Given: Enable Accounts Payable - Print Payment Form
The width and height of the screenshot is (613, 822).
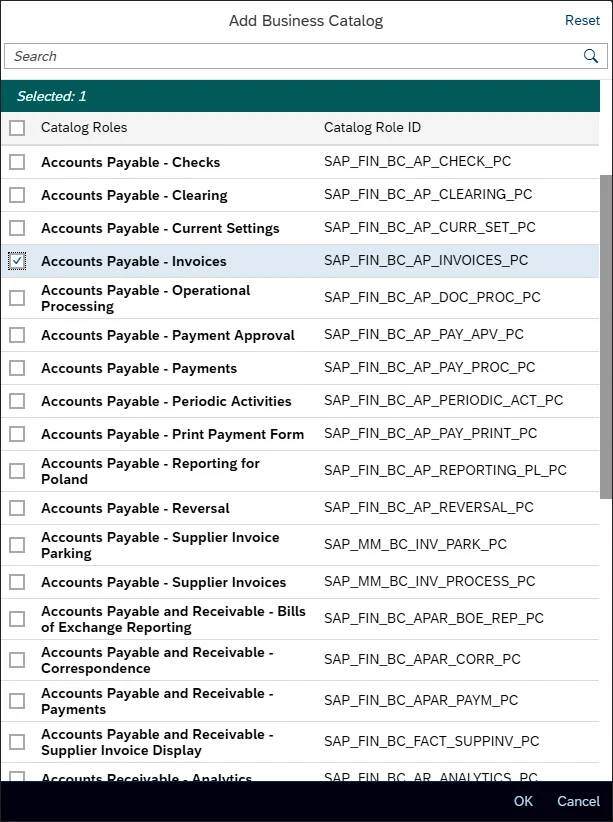Looking at the screenshot, I should point(17,433).
